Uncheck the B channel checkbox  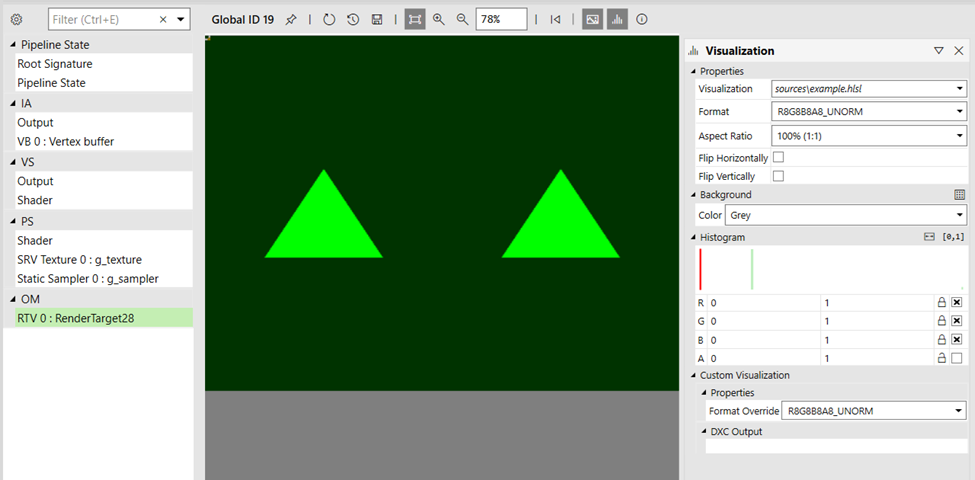click(957, 339)
